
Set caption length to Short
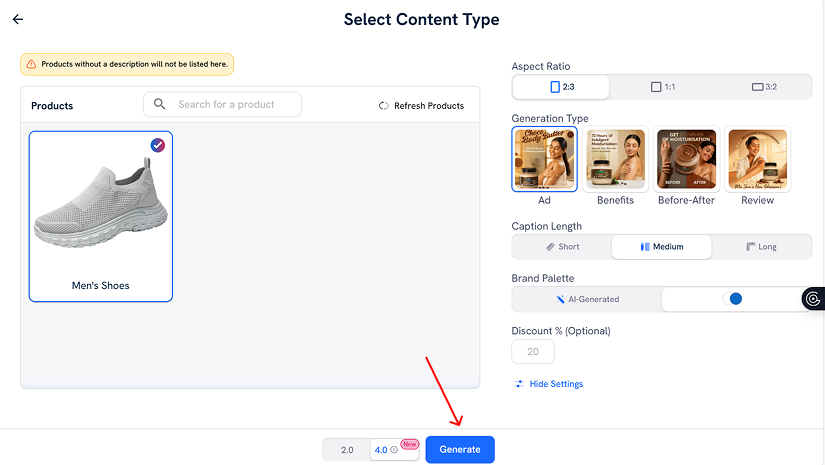[x=562, y=247]
